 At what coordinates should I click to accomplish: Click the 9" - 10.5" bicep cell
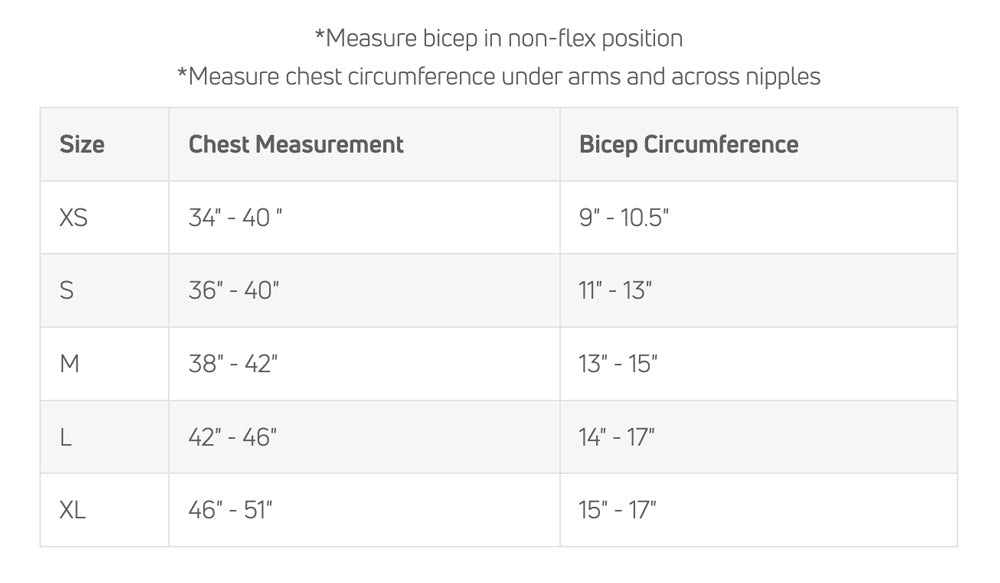coord(758,218)
